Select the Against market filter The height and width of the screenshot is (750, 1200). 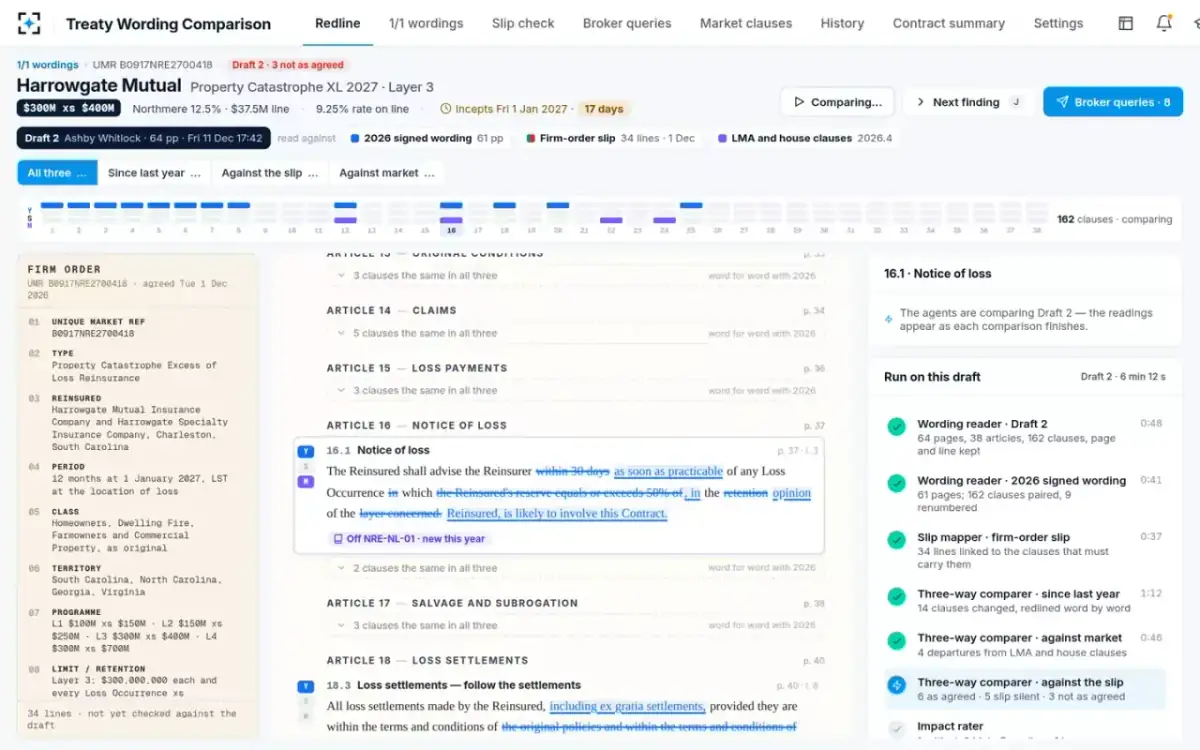pyautogui.click(x=386, y=173)
